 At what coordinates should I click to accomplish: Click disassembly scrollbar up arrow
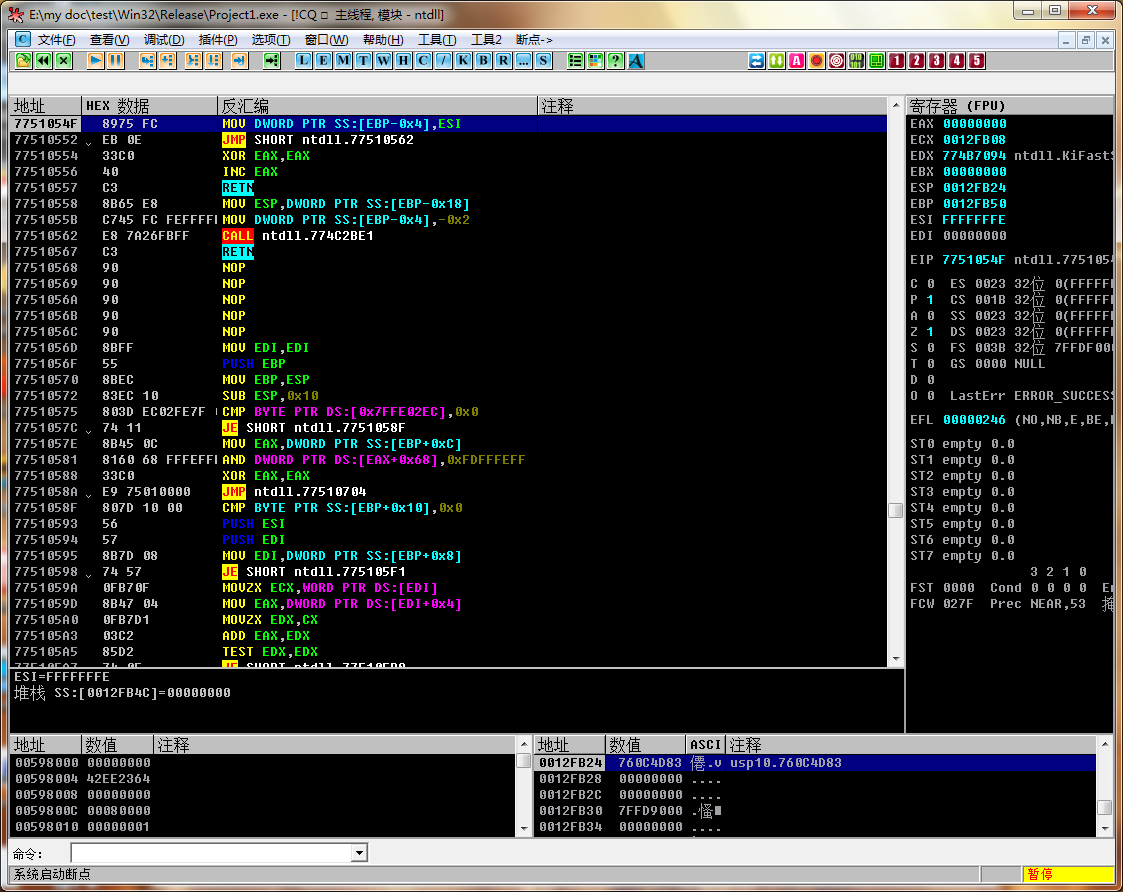(x=896, y=105)
